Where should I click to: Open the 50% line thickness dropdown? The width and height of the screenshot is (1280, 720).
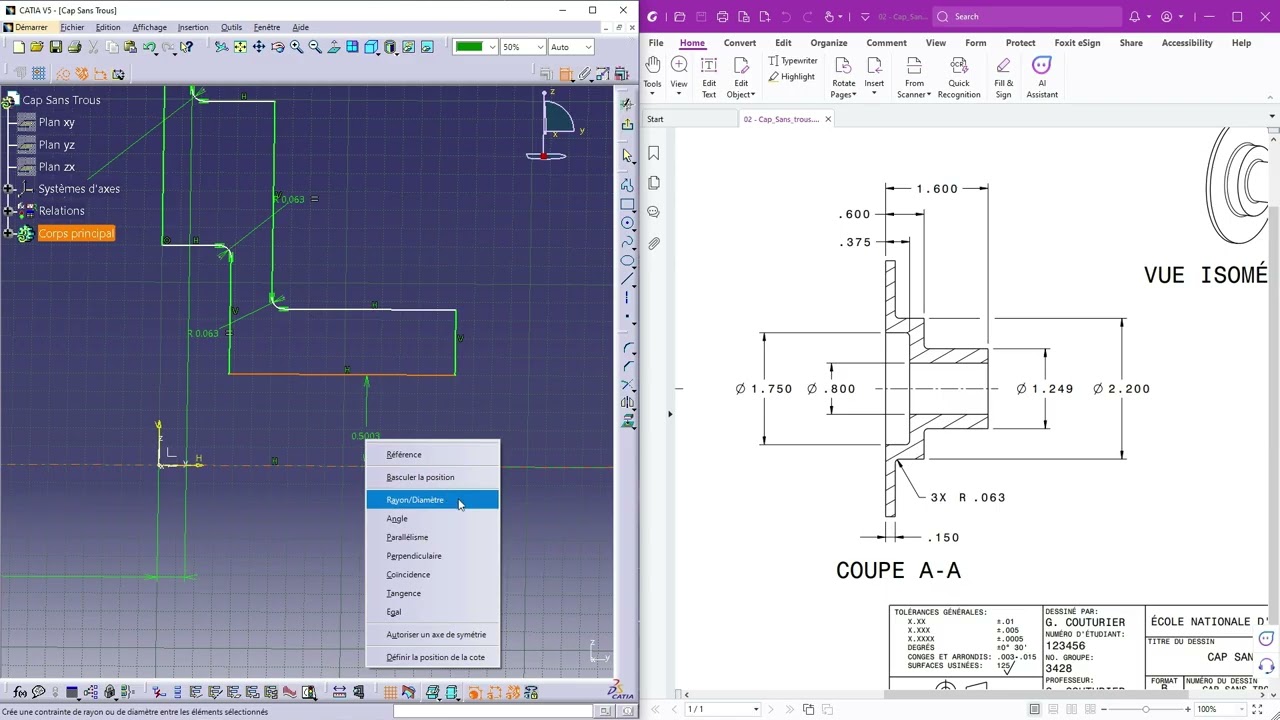[x=540, y=47]
